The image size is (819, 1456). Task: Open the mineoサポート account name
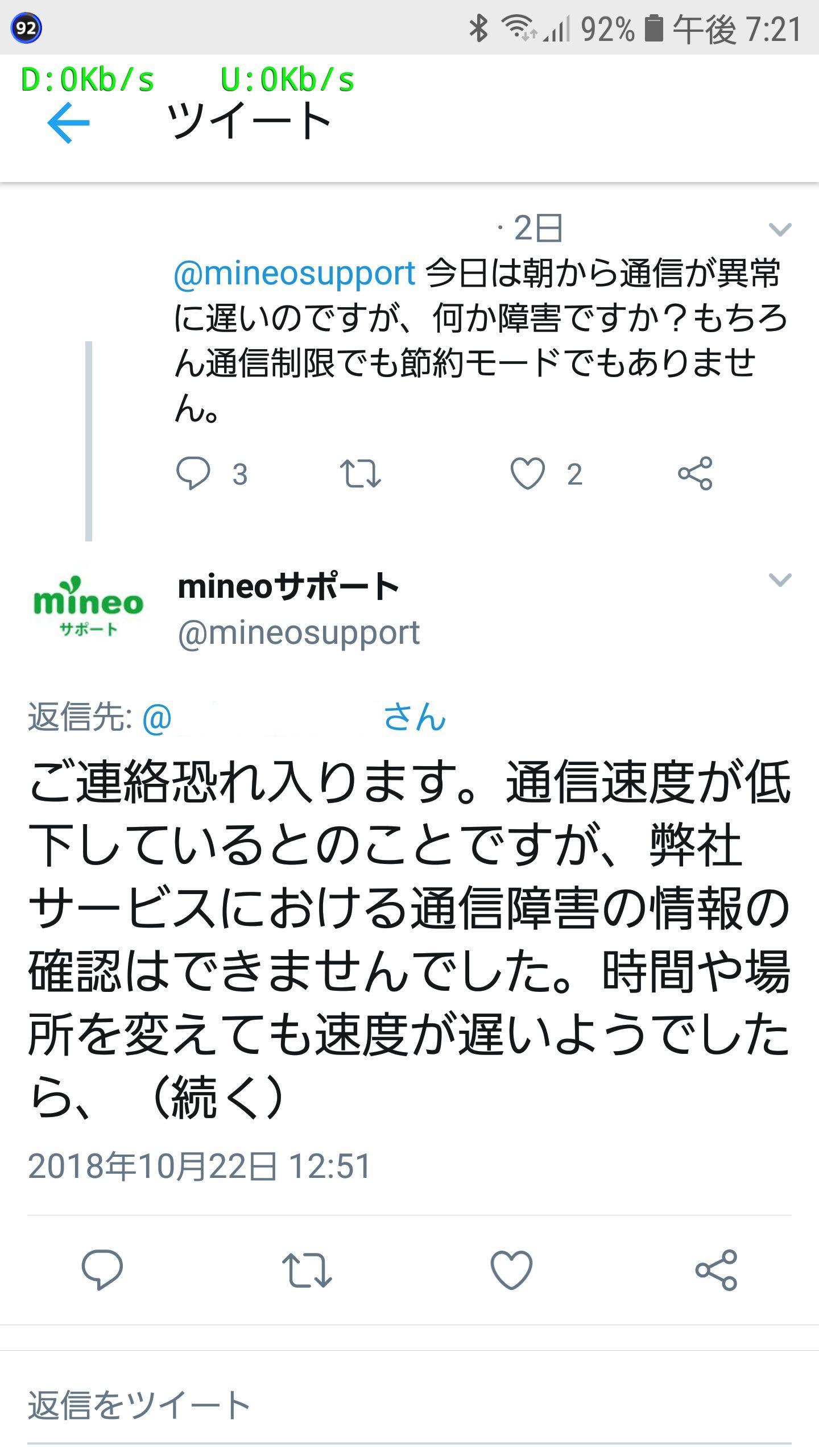(288, 586)
